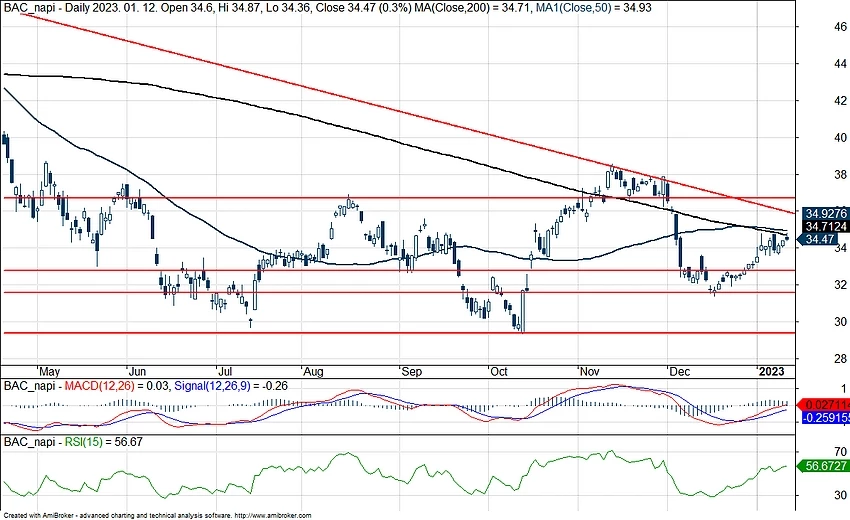Screen dimensions: 850x520
Task: Click the Lo 34.36 value in title
Action: [x=288, y=8]
